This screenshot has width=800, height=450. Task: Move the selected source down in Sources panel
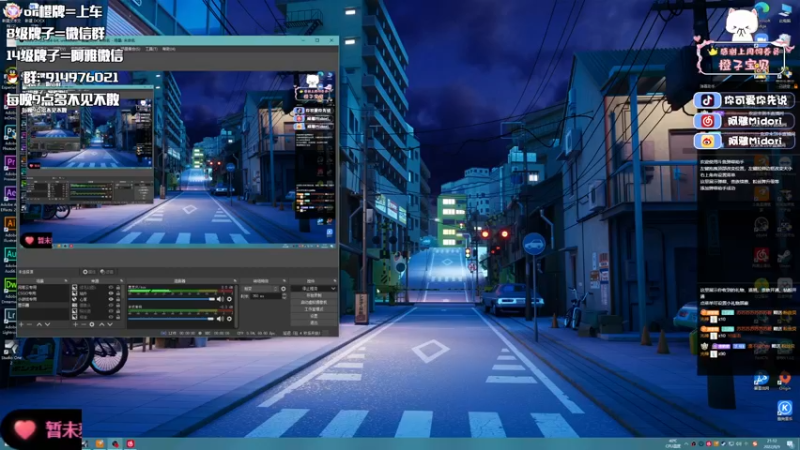point(110,324)
